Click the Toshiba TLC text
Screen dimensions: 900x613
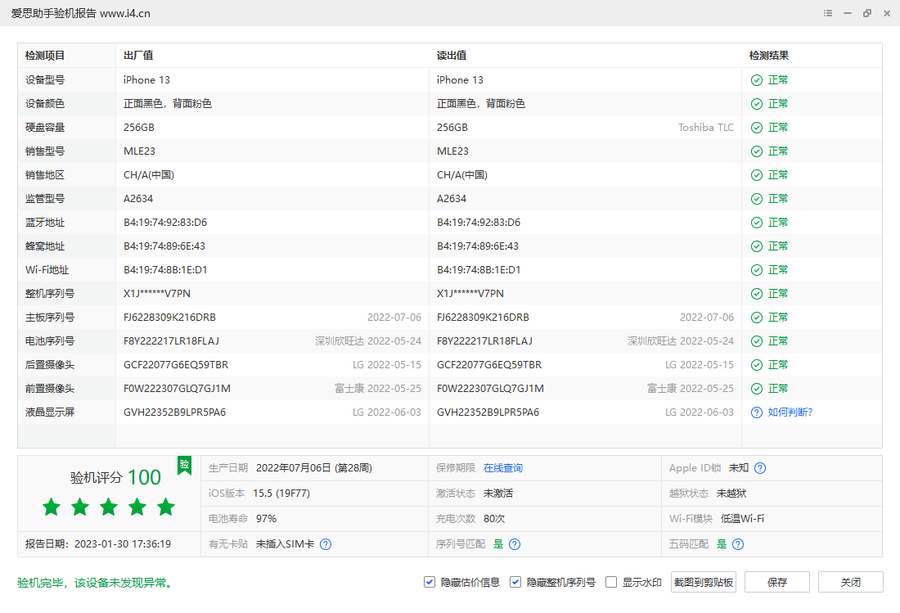[x=706, y=127]
